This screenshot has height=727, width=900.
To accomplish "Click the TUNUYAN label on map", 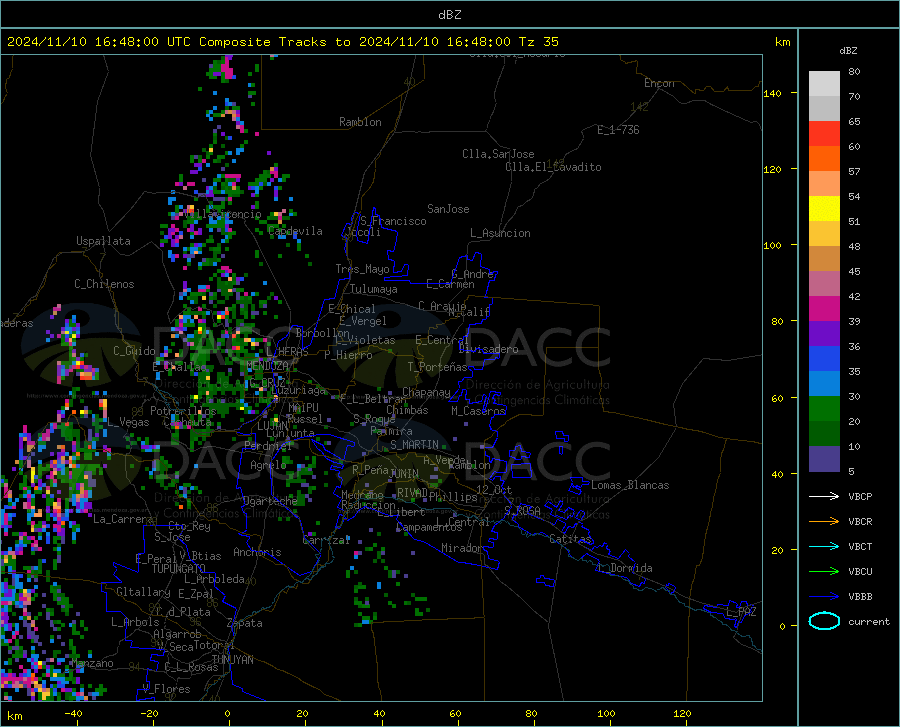I will (x=232, y=660).
